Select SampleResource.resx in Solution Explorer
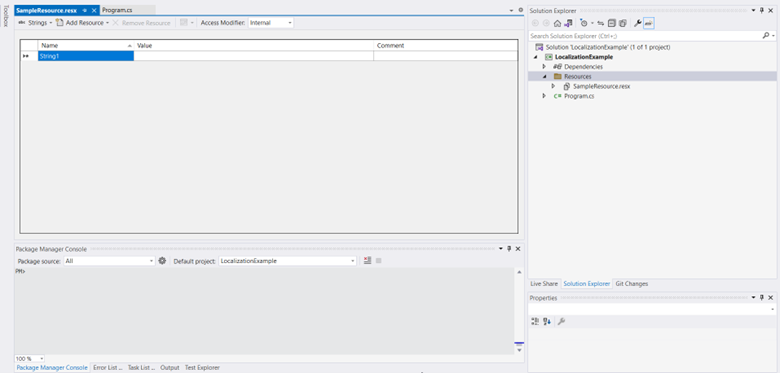The image size is (780, 373). (601, 86)
